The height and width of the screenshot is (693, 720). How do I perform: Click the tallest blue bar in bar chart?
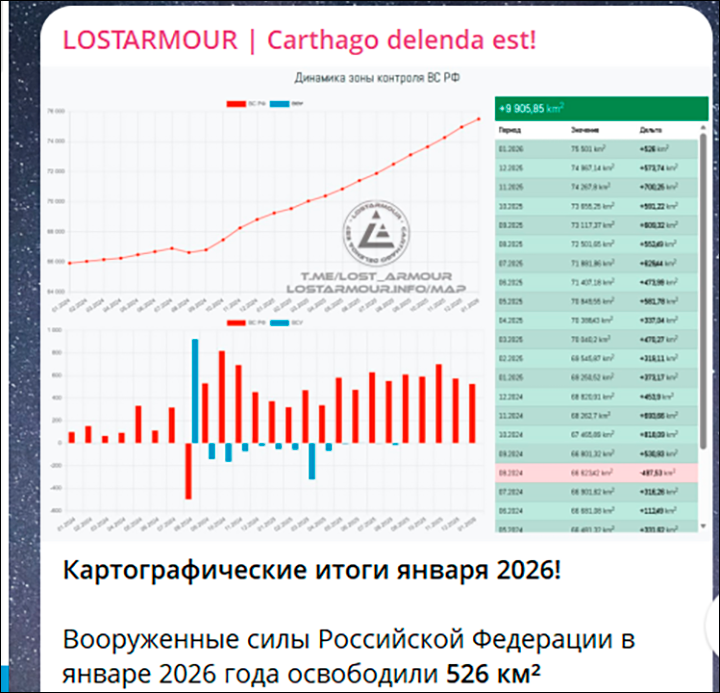click(x=194, y=390)
